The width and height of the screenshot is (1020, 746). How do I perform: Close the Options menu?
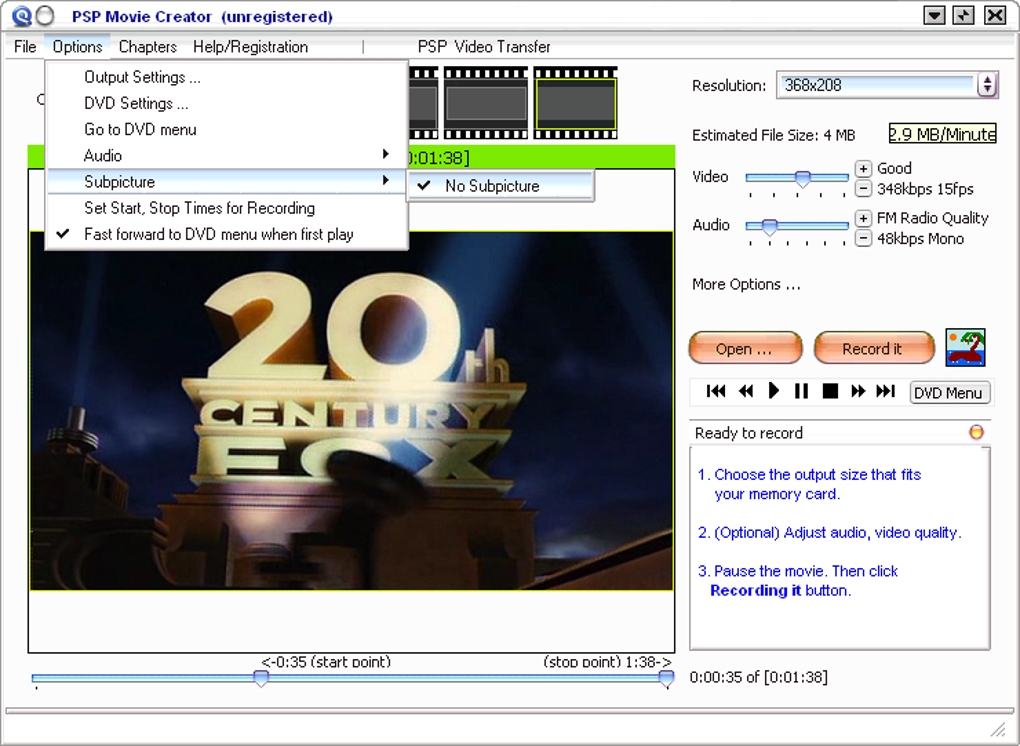coord(77,47)
